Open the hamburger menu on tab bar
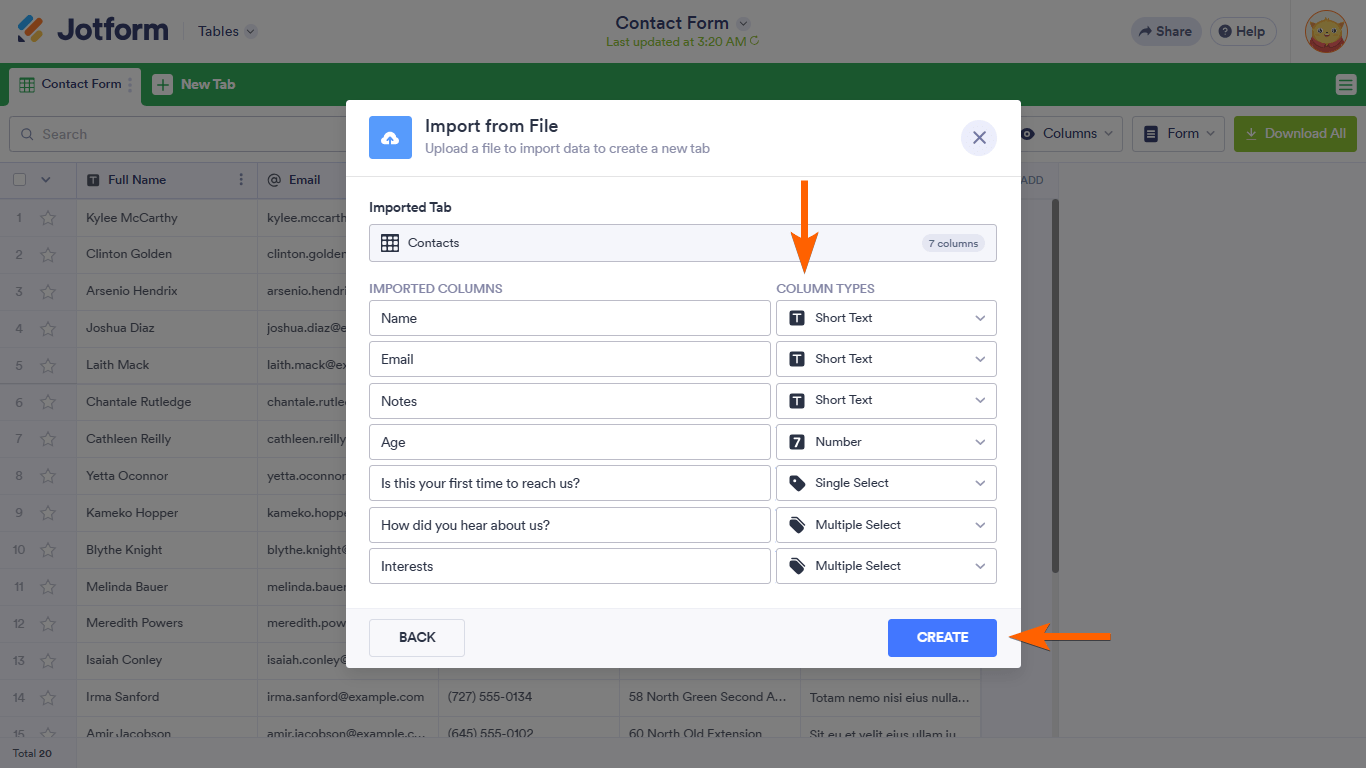Screen dimensions: 1366x768 tap(1345, 85)
